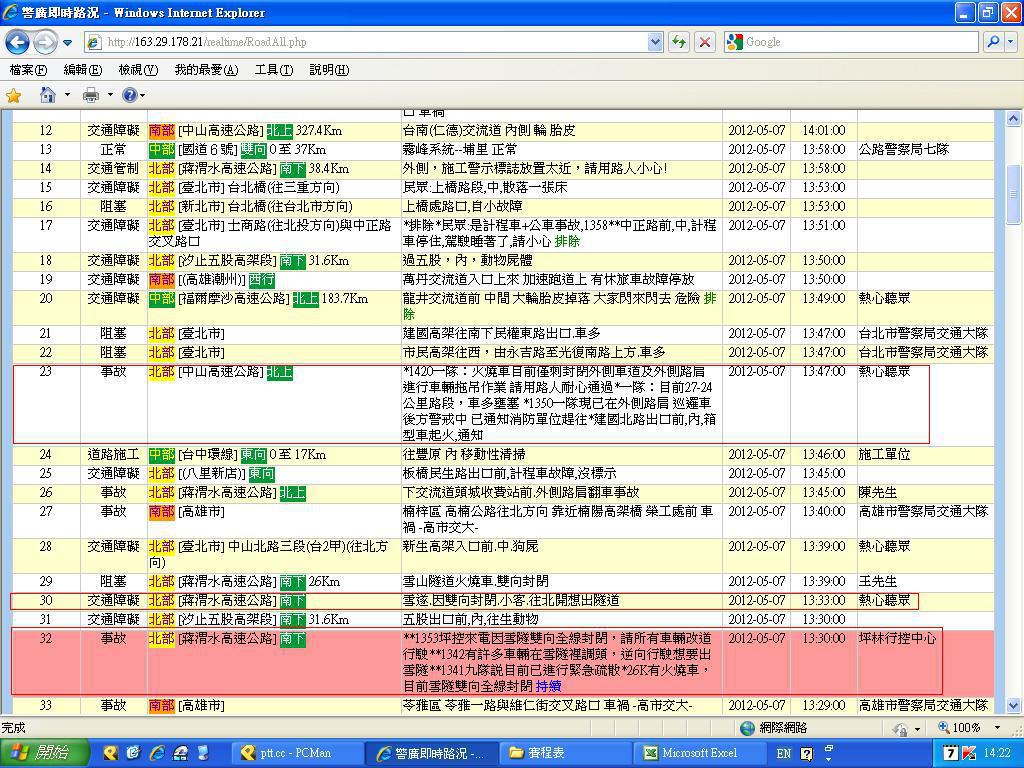Click the browser Back arrow button

(18, 42)
